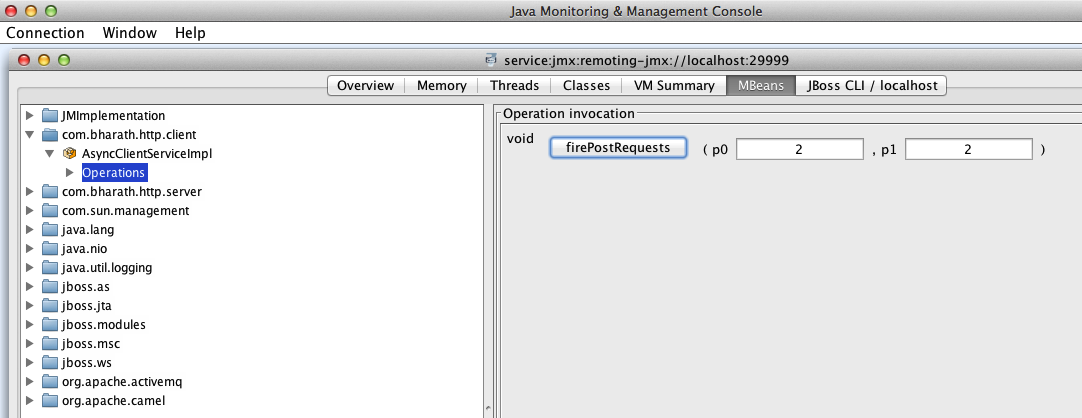
Task: Click the jboss.ws folder icon
Action: (x=50, y=362)
